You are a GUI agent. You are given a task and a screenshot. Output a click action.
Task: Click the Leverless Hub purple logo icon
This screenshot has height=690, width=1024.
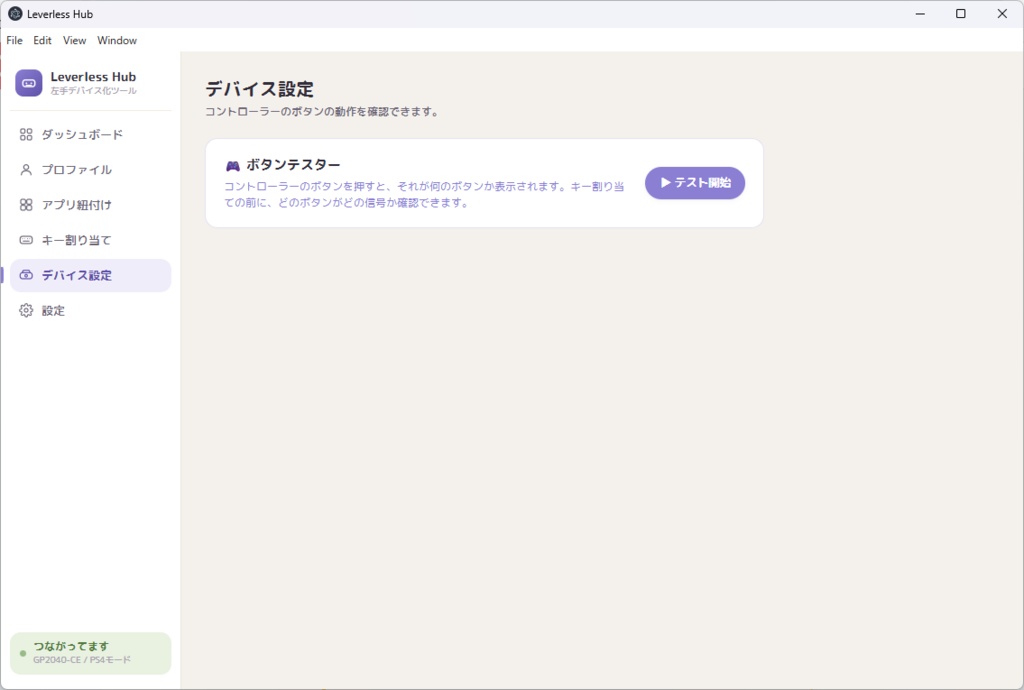coord(29,83)
